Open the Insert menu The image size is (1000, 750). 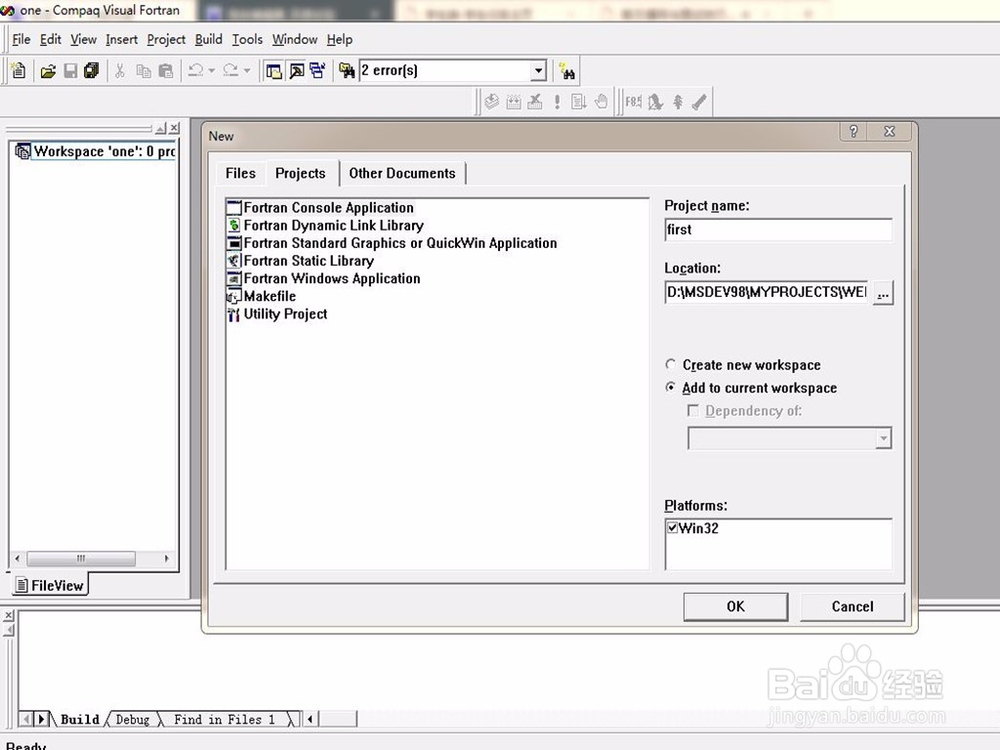coord(121,40)
